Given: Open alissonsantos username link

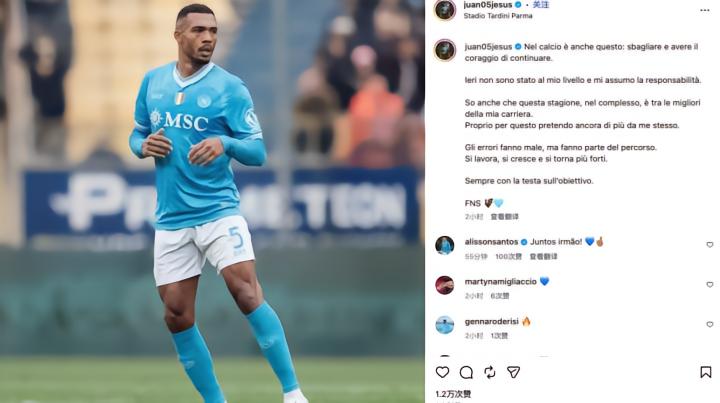Looking at the screenshot, I should [x=491, y=242].
